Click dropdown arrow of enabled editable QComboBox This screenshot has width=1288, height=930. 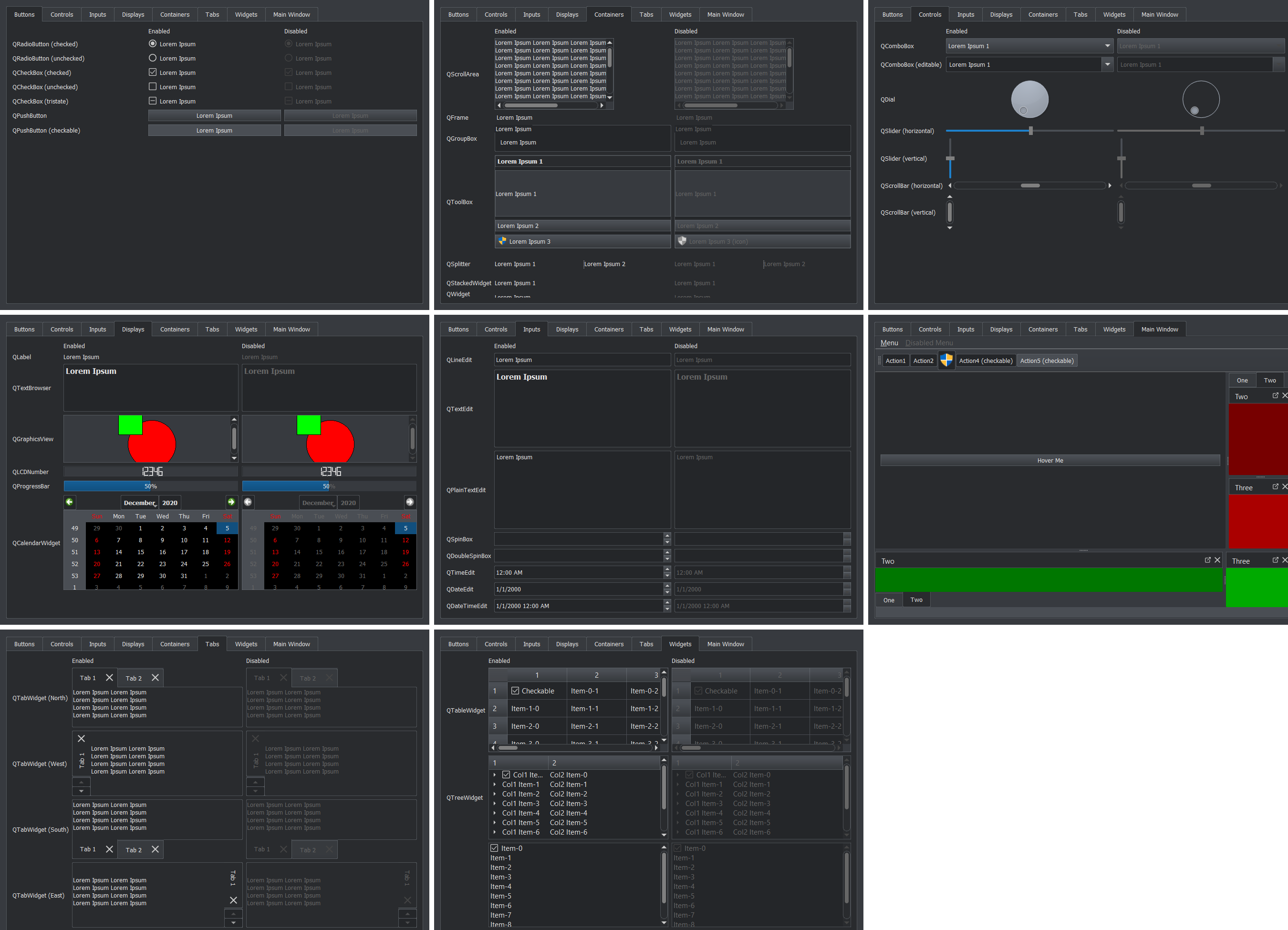click(1107, 65)
